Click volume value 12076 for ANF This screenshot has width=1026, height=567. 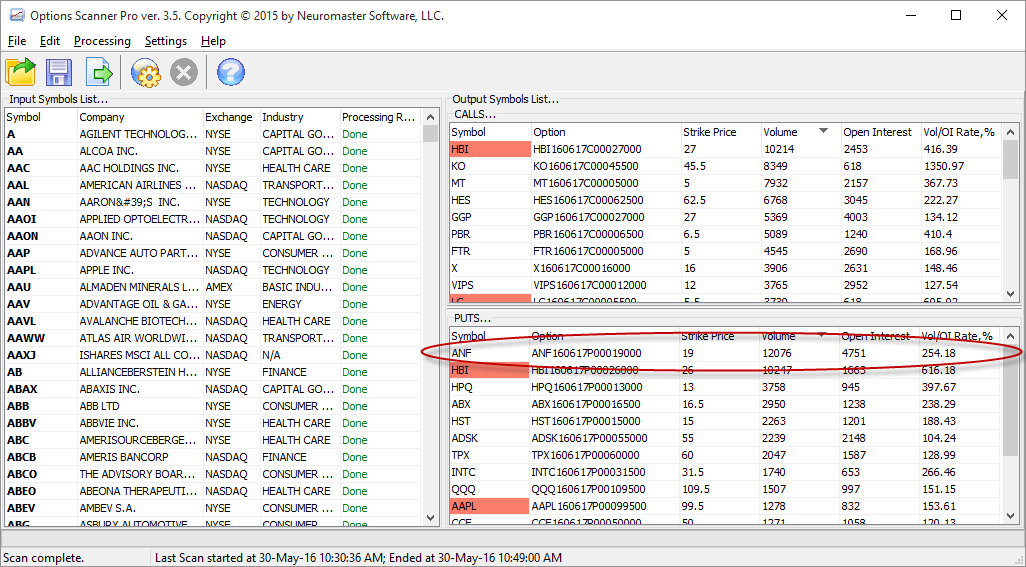coord(777,353)
